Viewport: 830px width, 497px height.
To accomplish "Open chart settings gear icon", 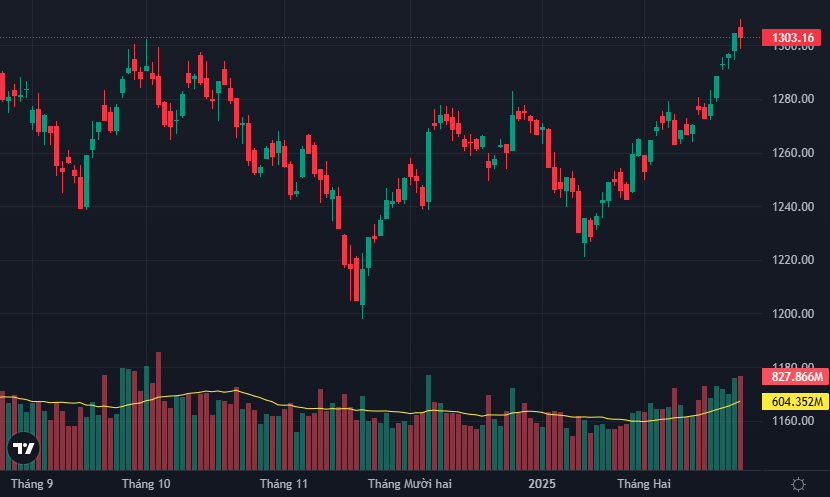I will (x=798, y=484).
